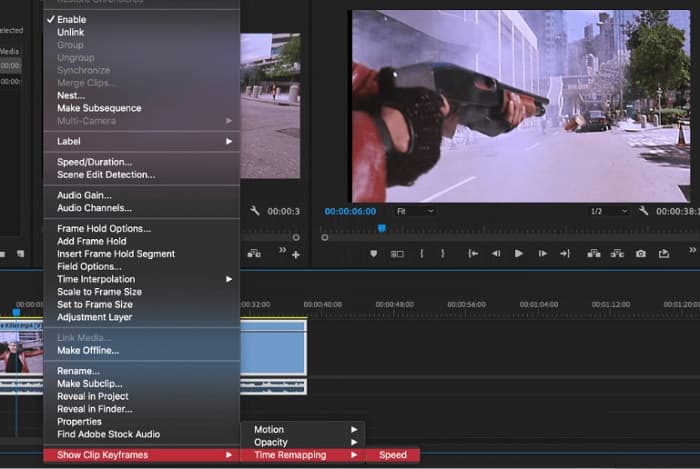Go to Out point in Program Monitor
Image resolution: width=700 pixels, height=469 pixels.
click(x=565, y=253)
